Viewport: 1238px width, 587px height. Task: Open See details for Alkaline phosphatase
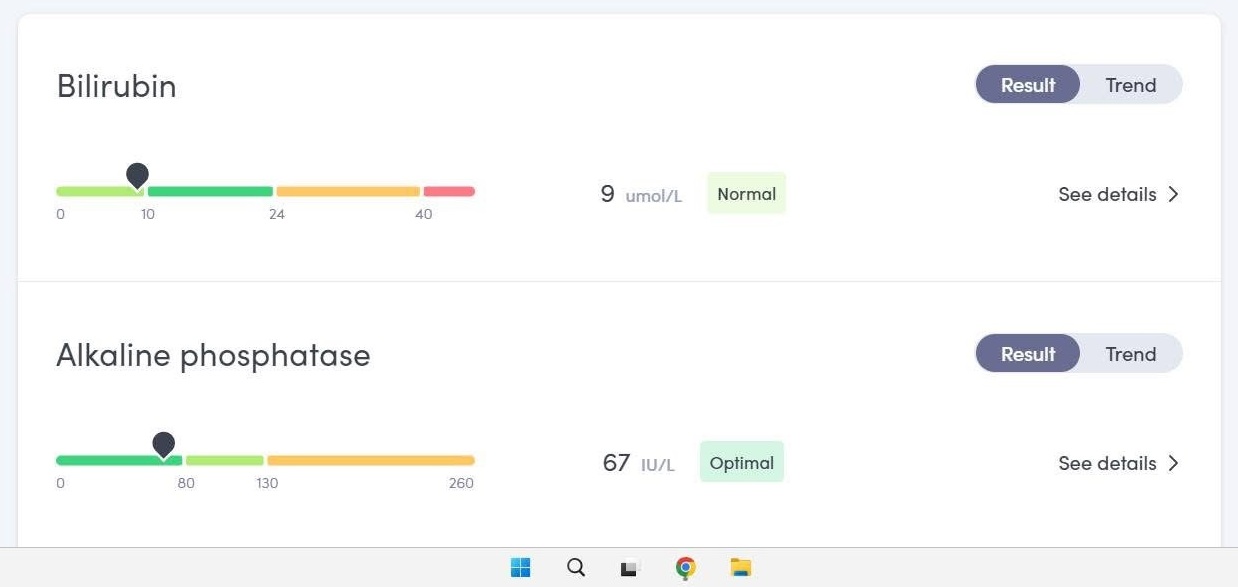click(x=1107, y=463)
